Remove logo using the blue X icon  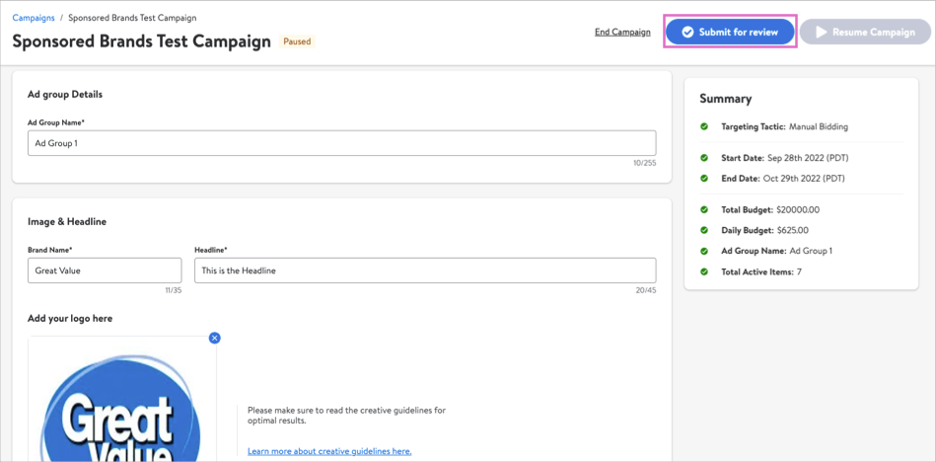click(214, 338)
